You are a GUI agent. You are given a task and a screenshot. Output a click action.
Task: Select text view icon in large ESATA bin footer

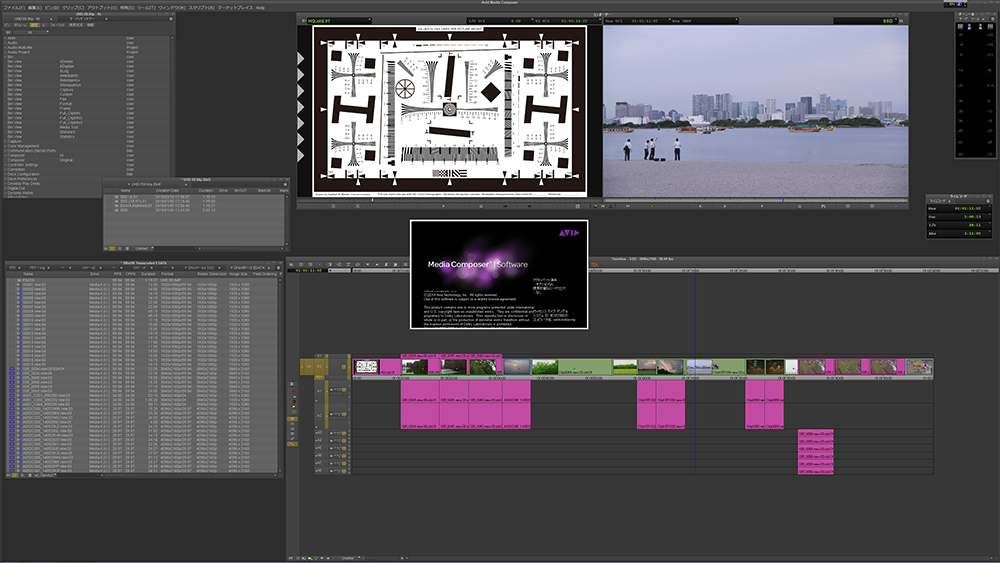[15, 475]
